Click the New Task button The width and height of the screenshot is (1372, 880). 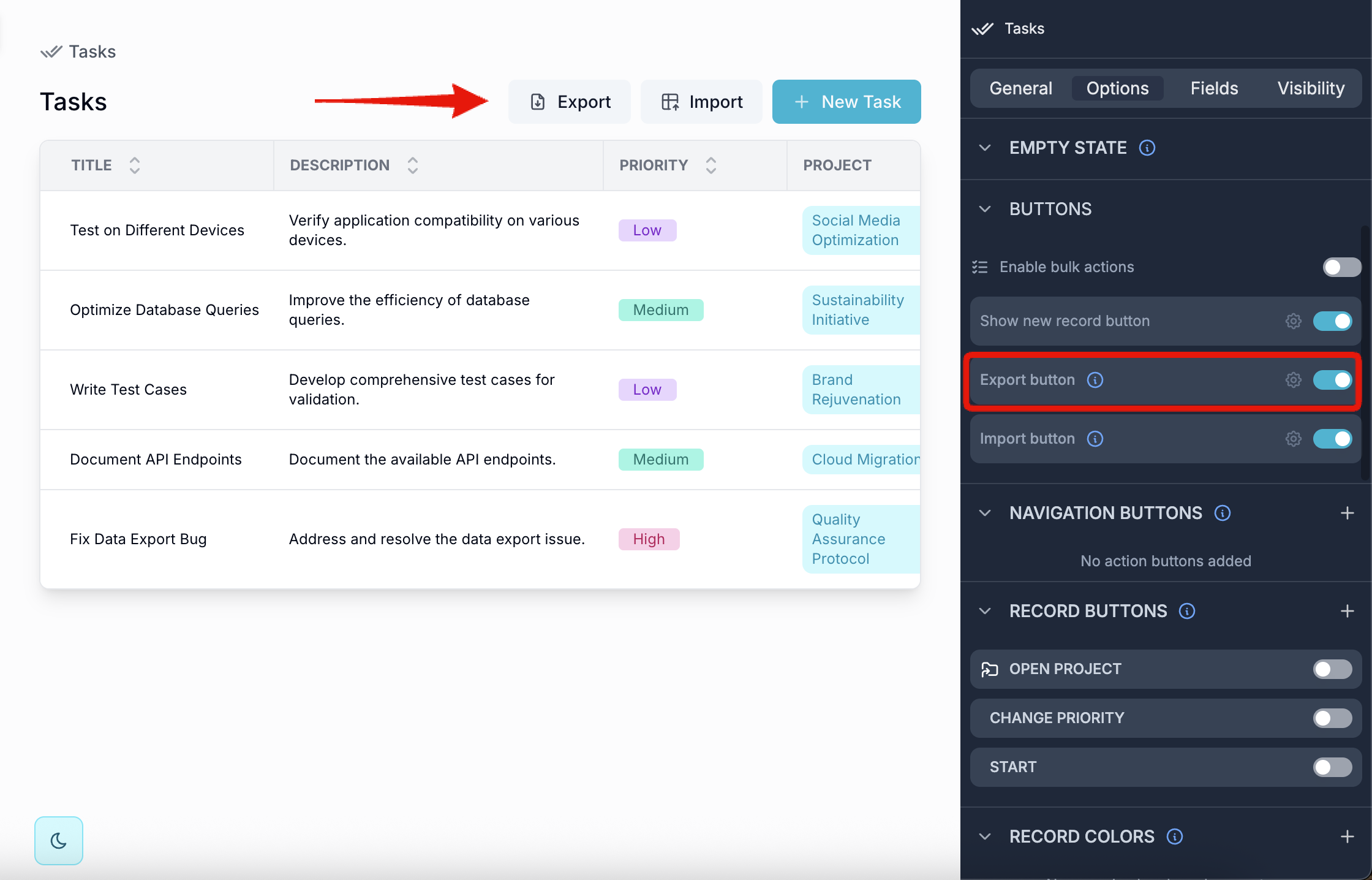pos(846,102)
